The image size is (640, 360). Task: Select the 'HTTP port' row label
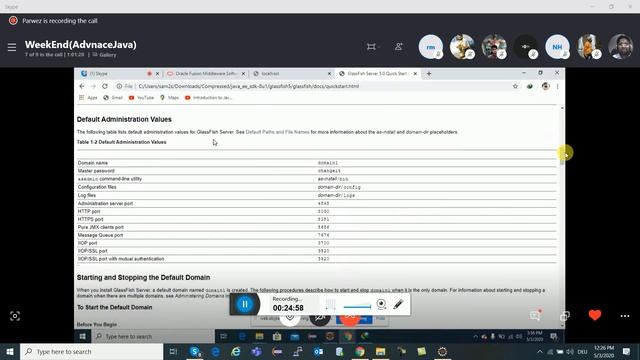pyautogui.click(x=89, y=211)
